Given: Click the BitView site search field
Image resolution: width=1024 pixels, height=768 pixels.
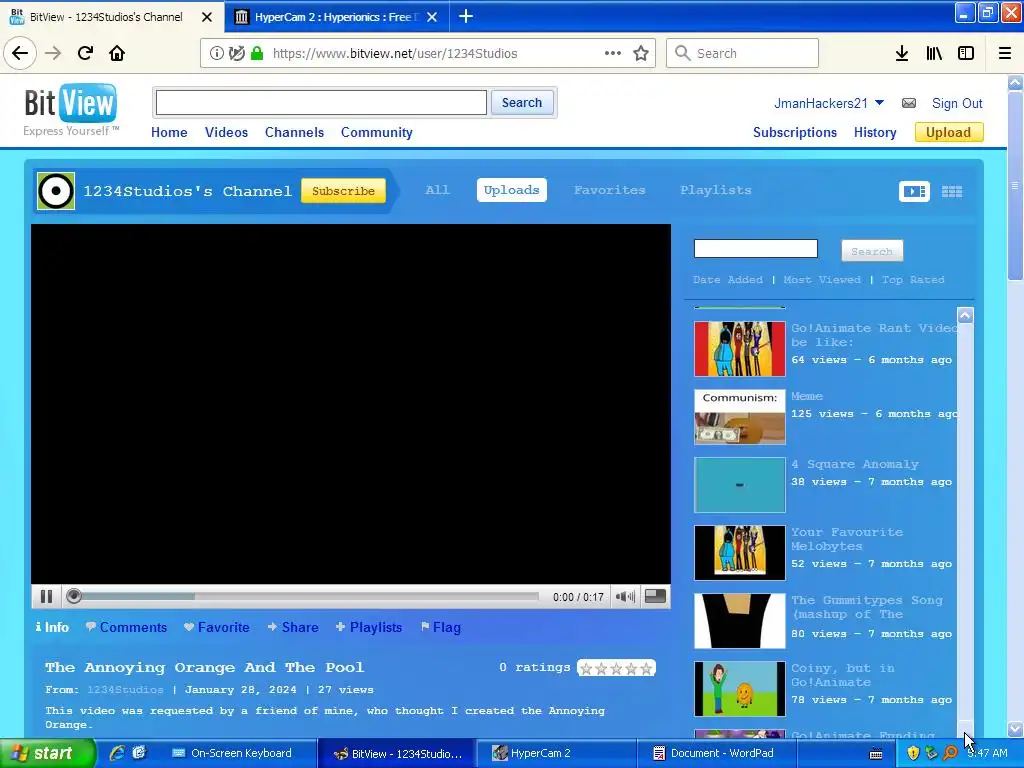Looking at the screenshot, I should point(321,103).
